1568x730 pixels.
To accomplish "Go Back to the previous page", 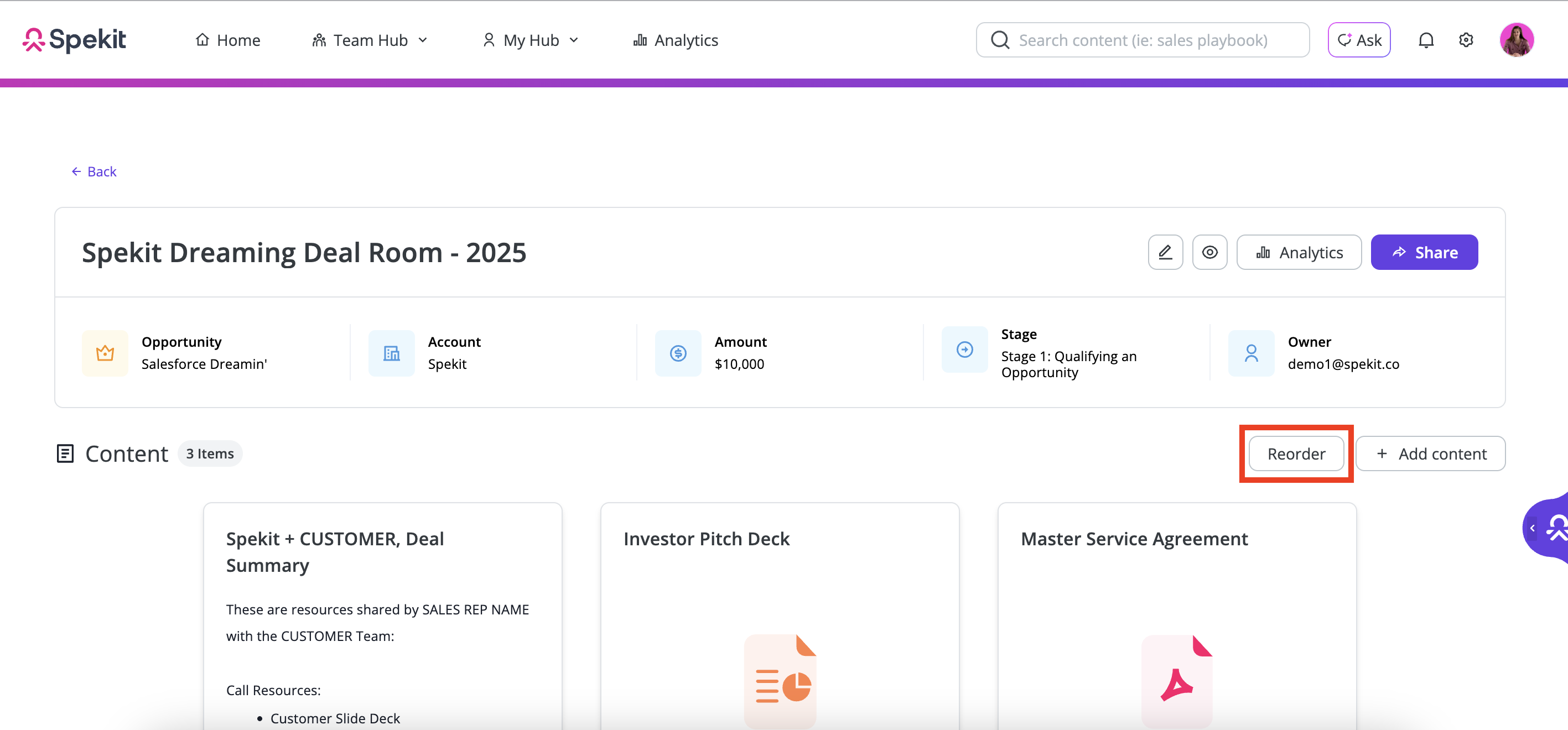I will point(94,171).
